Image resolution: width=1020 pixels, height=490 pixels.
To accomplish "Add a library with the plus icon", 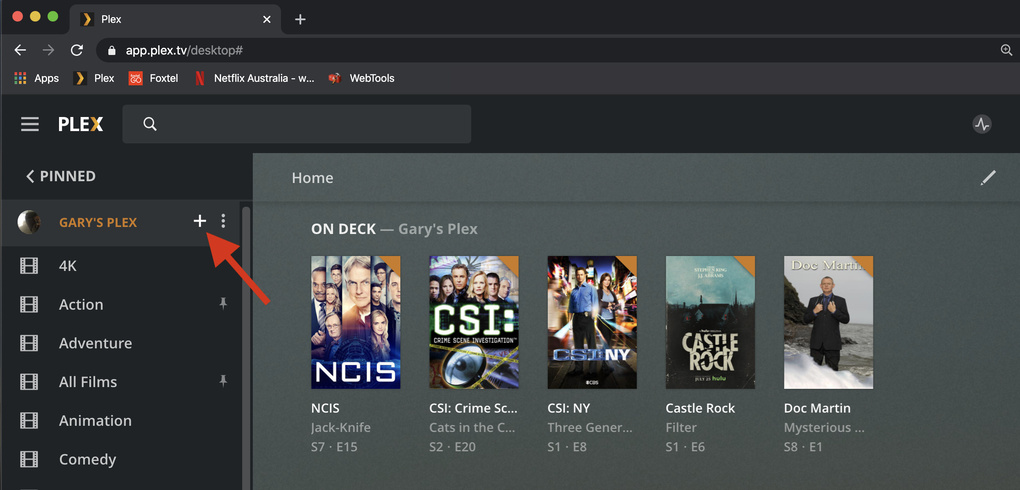I will pos(200,221).
